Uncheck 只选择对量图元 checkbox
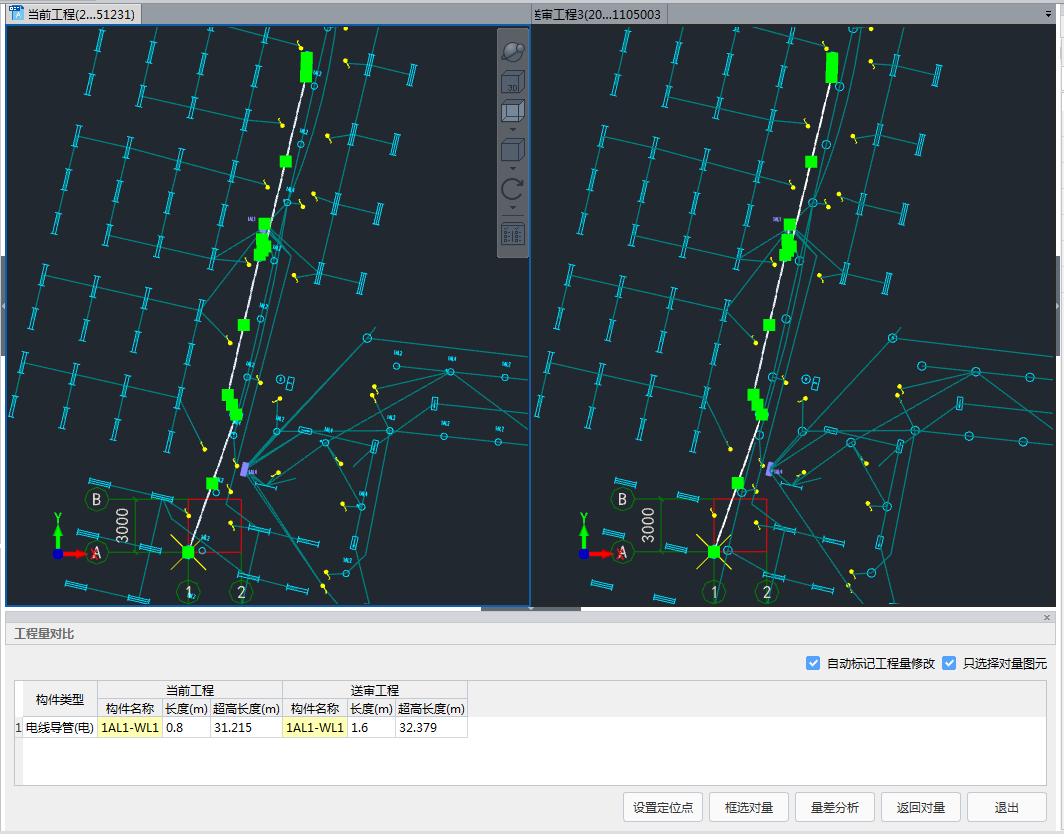Viewport: 1064px width, 834px height. [x=949, y=663]
